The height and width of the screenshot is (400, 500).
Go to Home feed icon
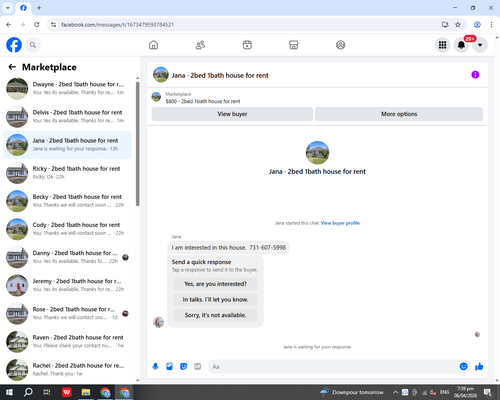tap(153, 45)
